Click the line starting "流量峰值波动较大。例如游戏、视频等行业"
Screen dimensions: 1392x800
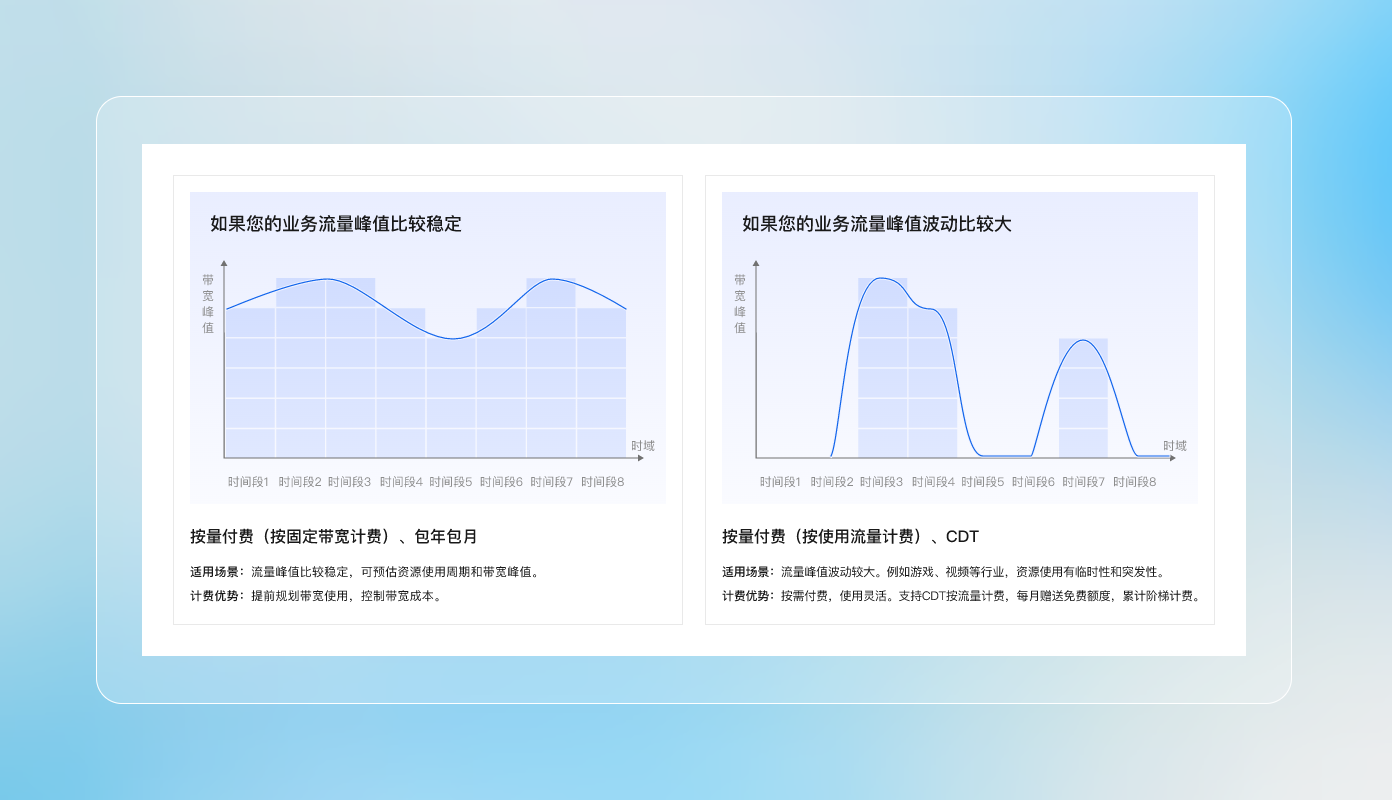973,572
